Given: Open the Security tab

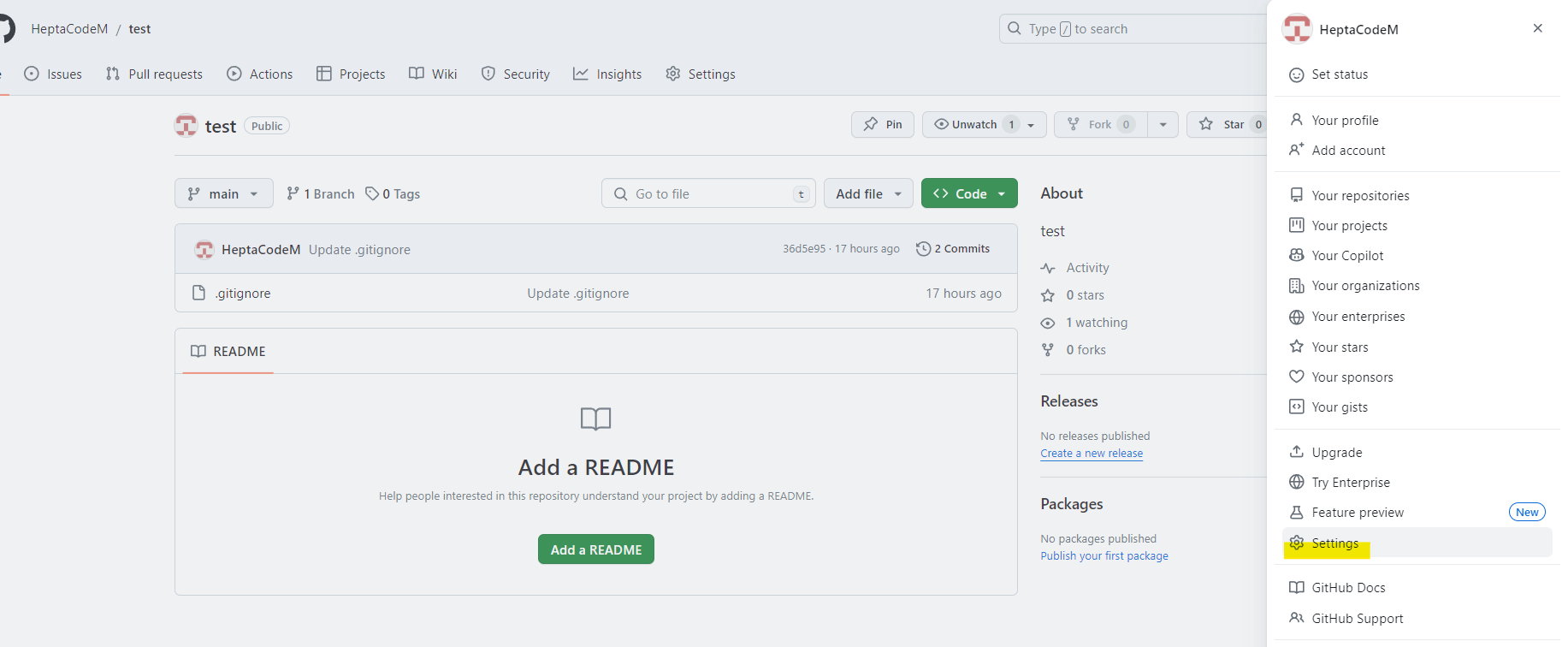Looking at the screenshot, I should pyautogui.click(x=516, y=74).
